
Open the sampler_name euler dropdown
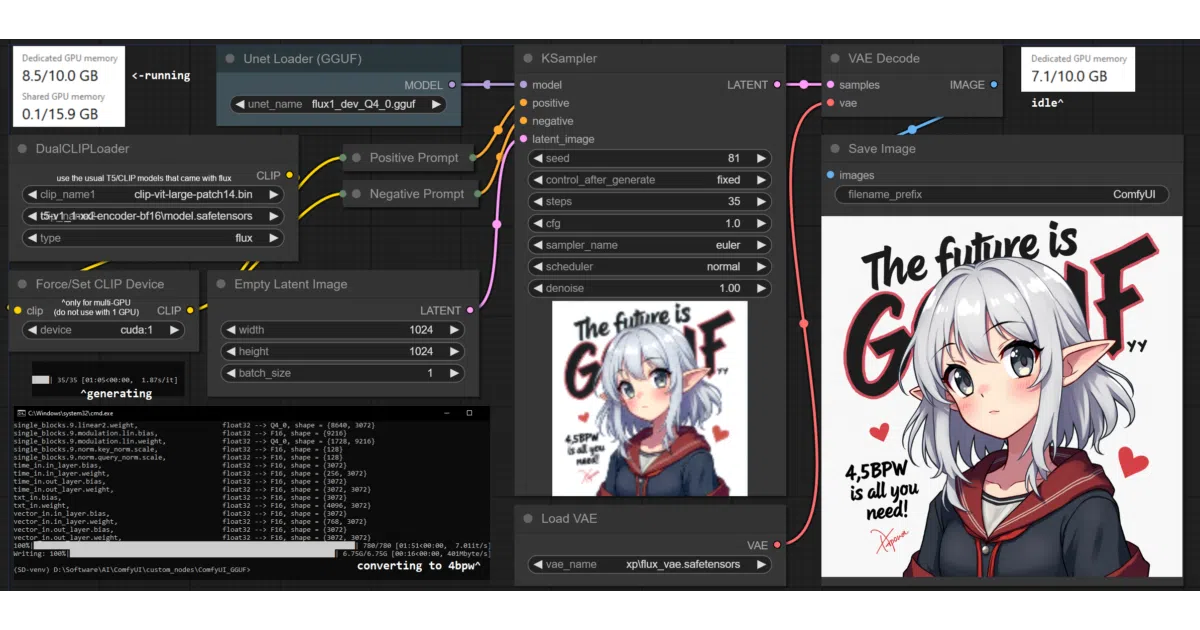(650, 245)
